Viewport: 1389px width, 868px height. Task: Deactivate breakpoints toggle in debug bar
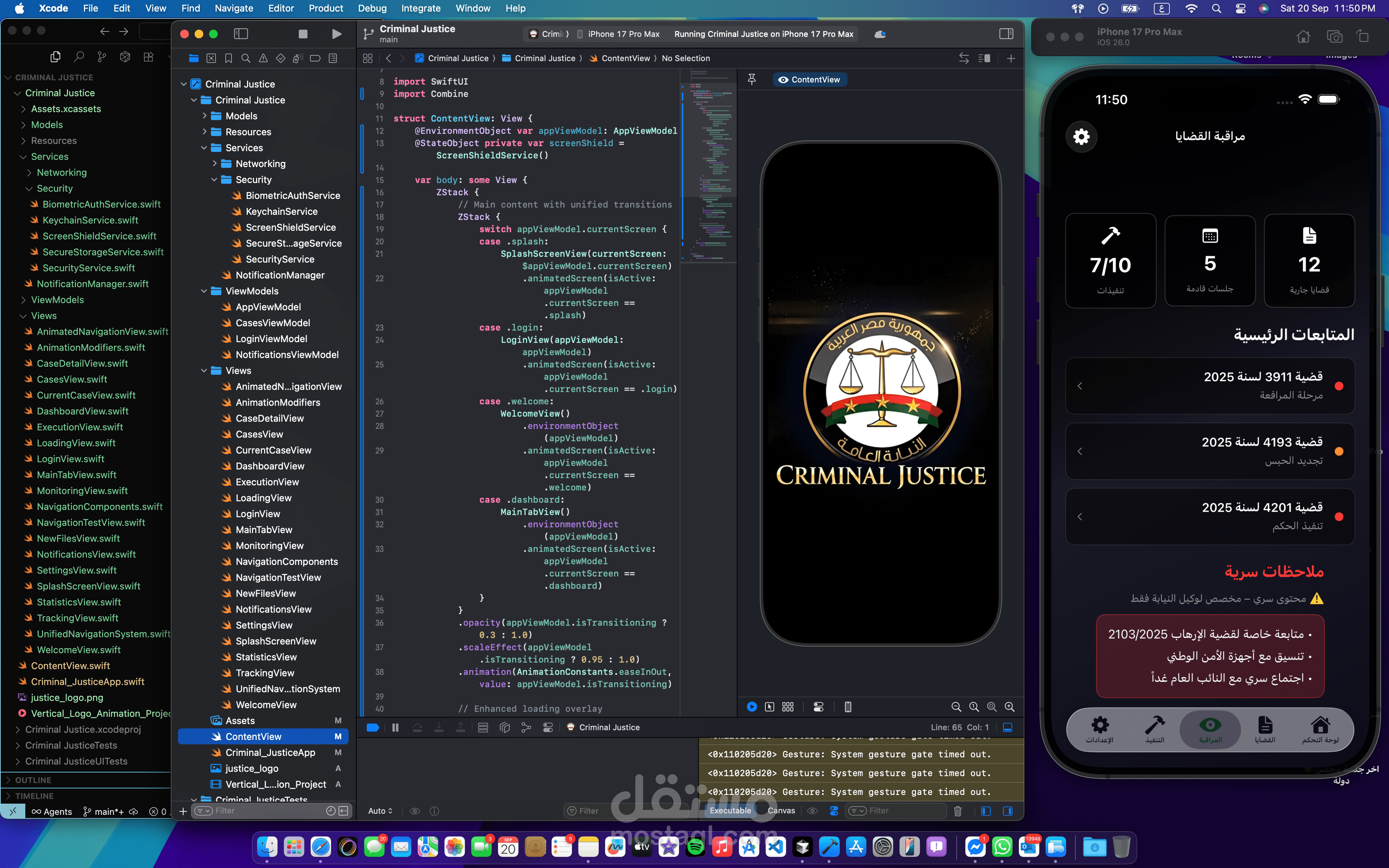coord(373,727)
